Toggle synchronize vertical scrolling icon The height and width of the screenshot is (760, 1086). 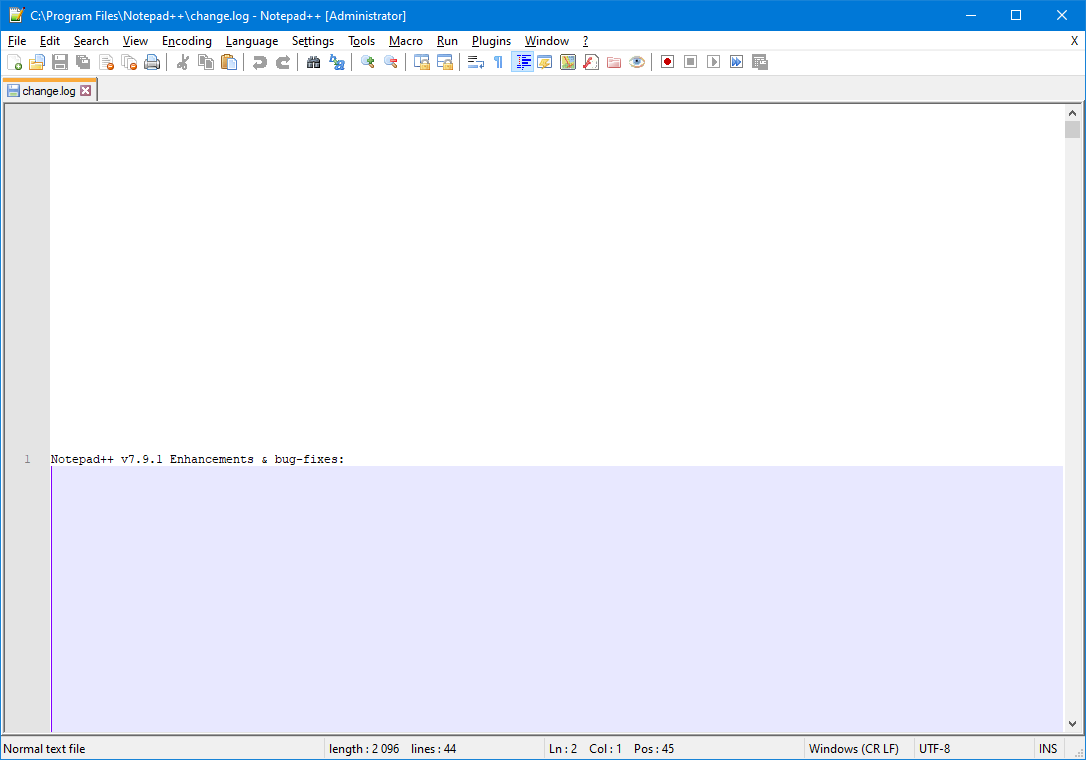tap(422, 62)
